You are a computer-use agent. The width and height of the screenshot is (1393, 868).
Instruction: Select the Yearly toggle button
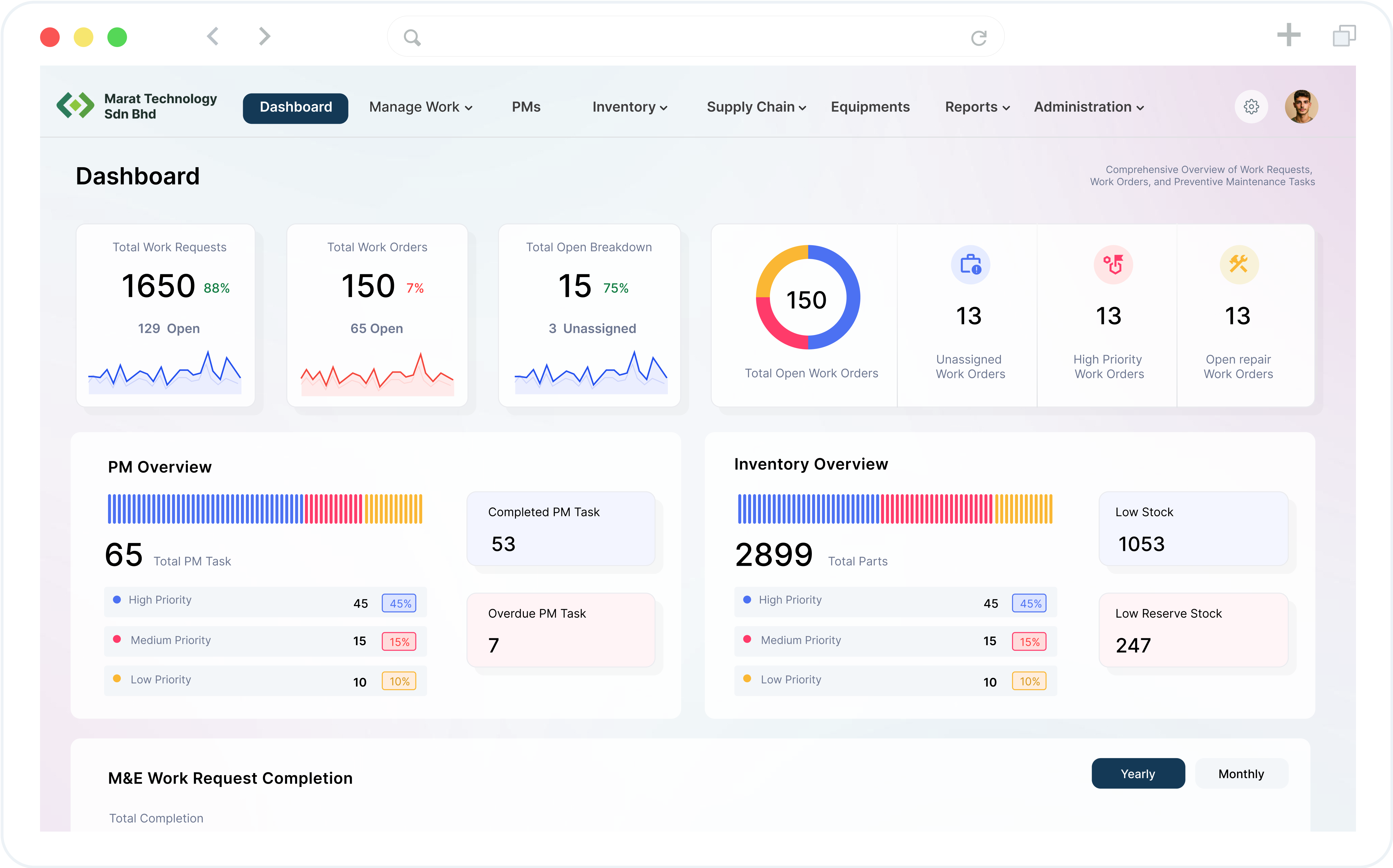click(x=1137, y=773)
